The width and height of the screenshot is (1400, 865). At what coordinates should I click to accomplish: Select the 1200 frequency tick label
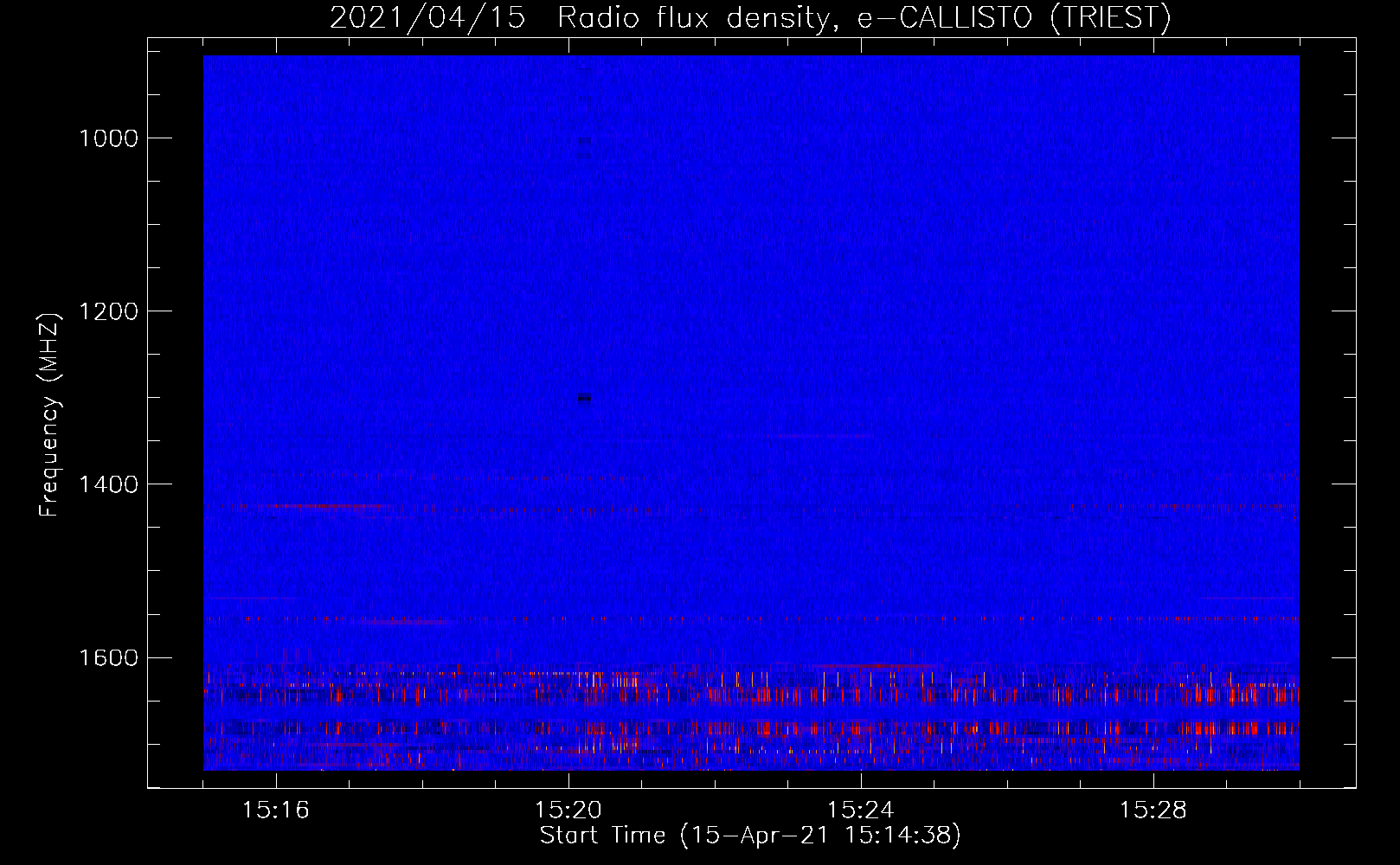coord(108,311)
